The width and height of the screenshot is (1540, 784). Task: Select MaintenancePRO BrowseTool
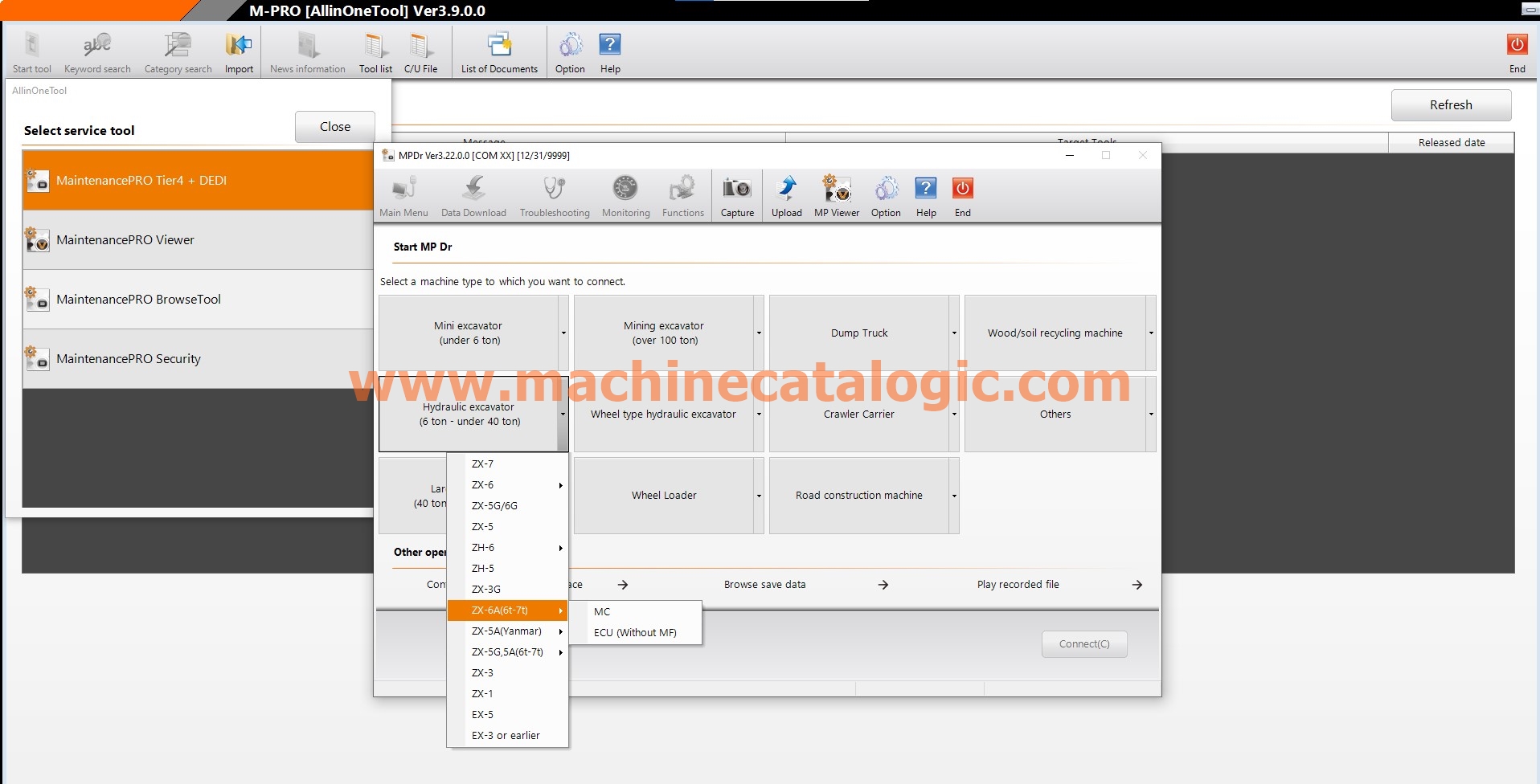pos(199,300)
